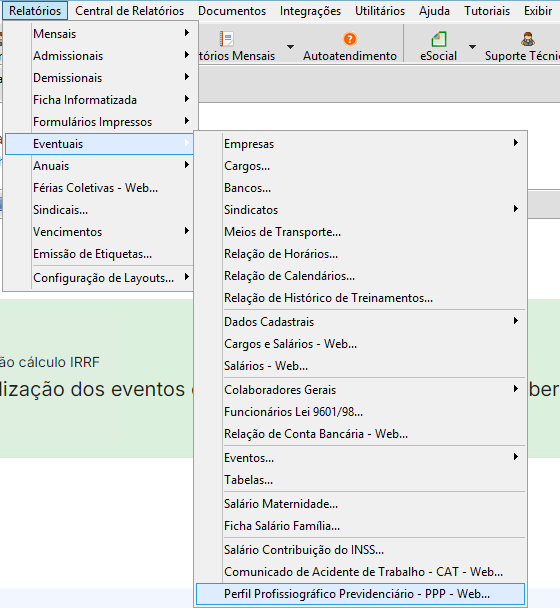560x608 pixels.
Task: Open the Documentos menu
Action: (232, 10)
